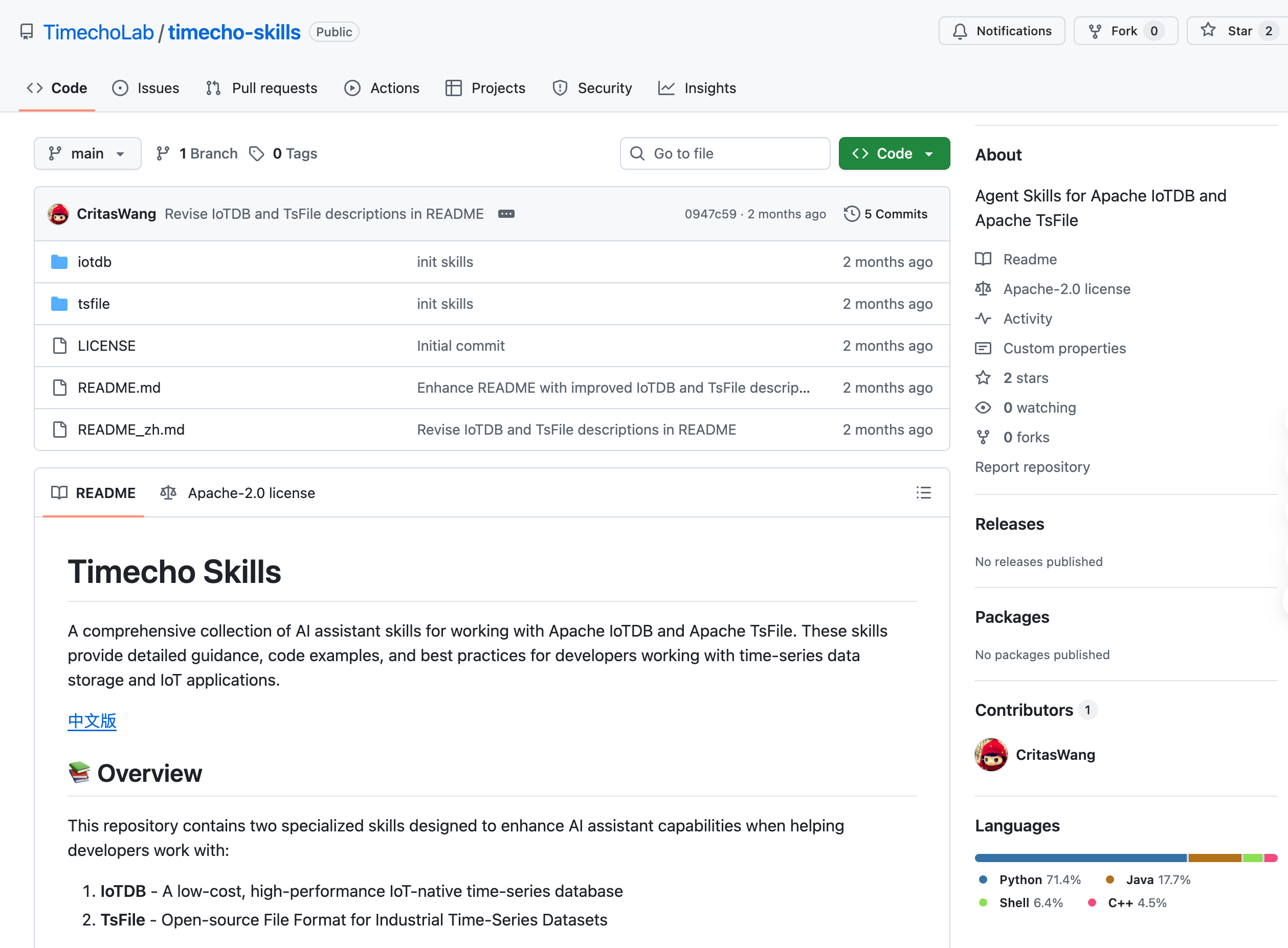This screenshot has width=1288, height=948.
Task: Click the Activity pulse icon in About
Action: pos(983,319)
